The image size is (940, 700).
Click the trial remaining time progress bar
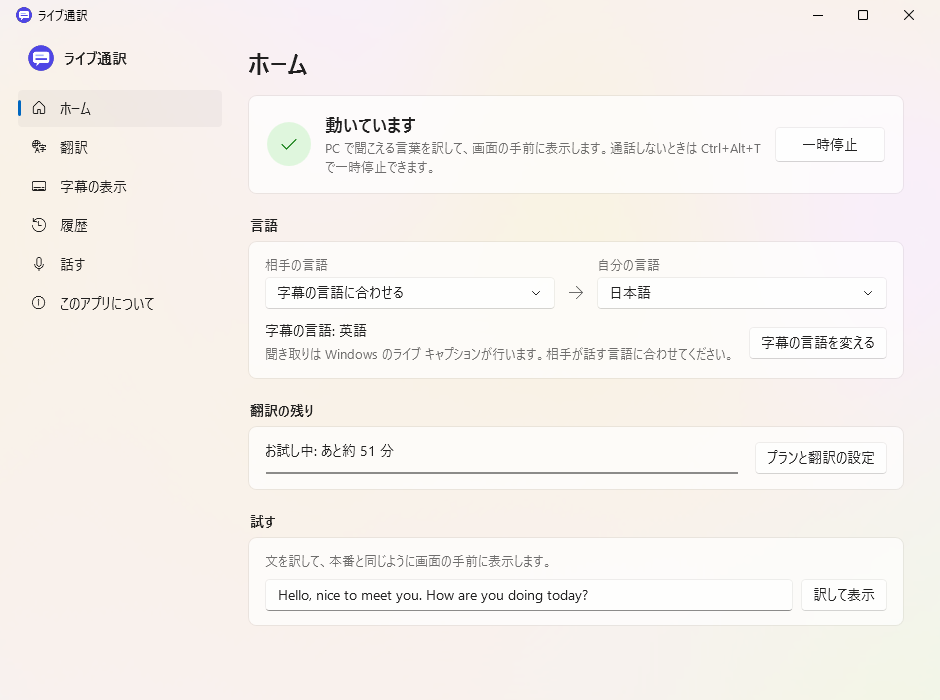(502, 473)
